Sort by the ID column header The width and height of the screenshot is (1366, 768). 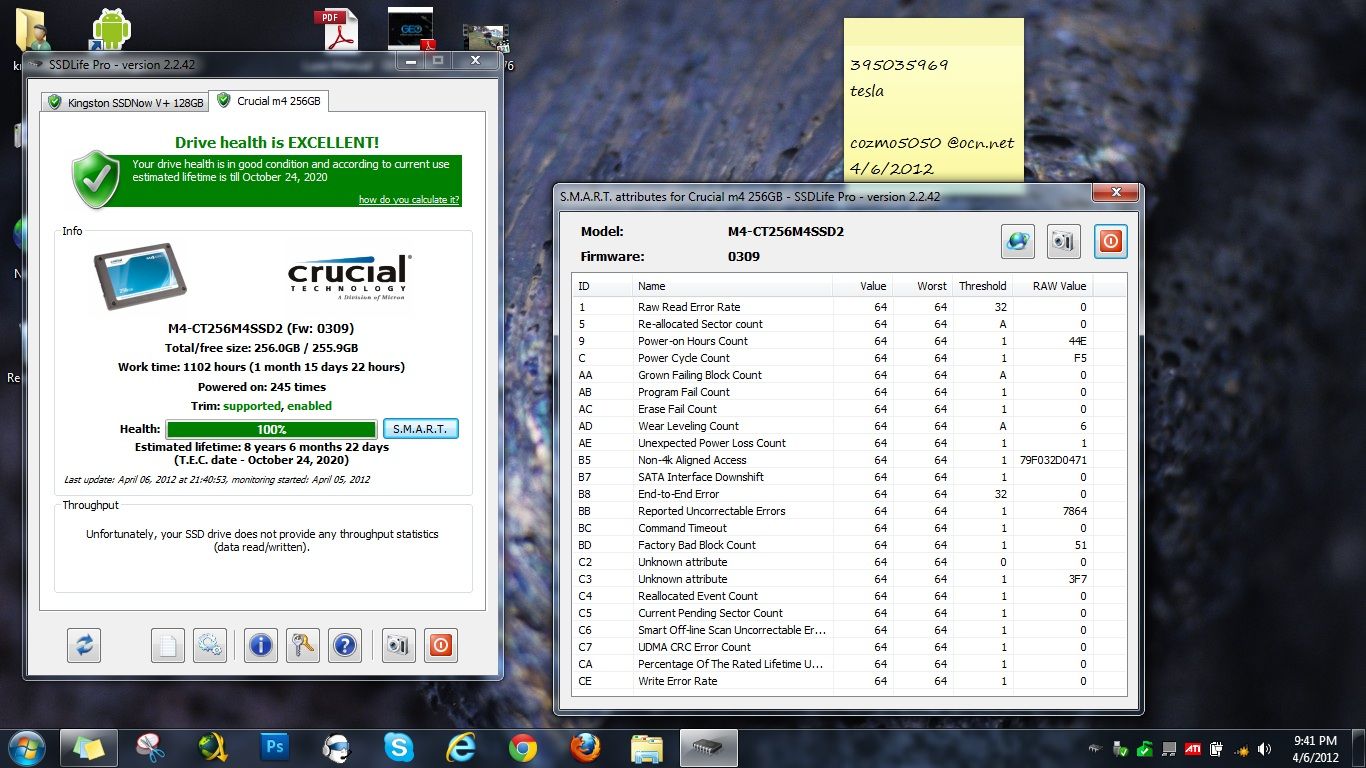point(602,286)
